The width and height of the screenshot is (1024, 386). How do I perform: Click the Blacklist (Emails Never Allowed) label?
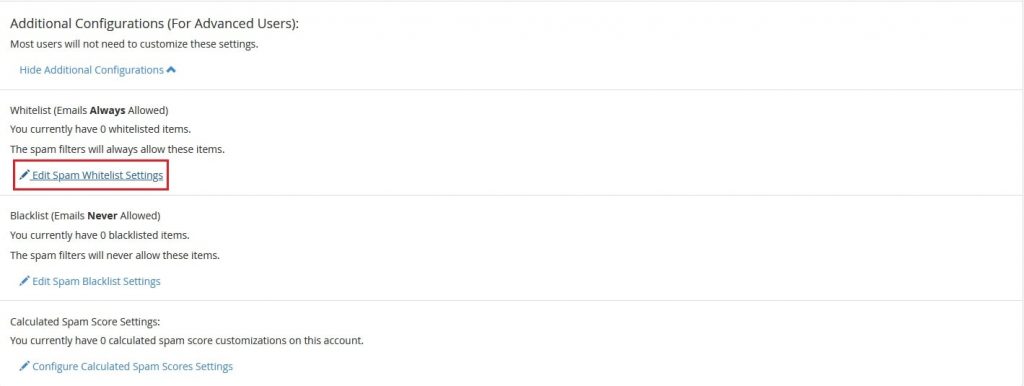tap(86, 215)
